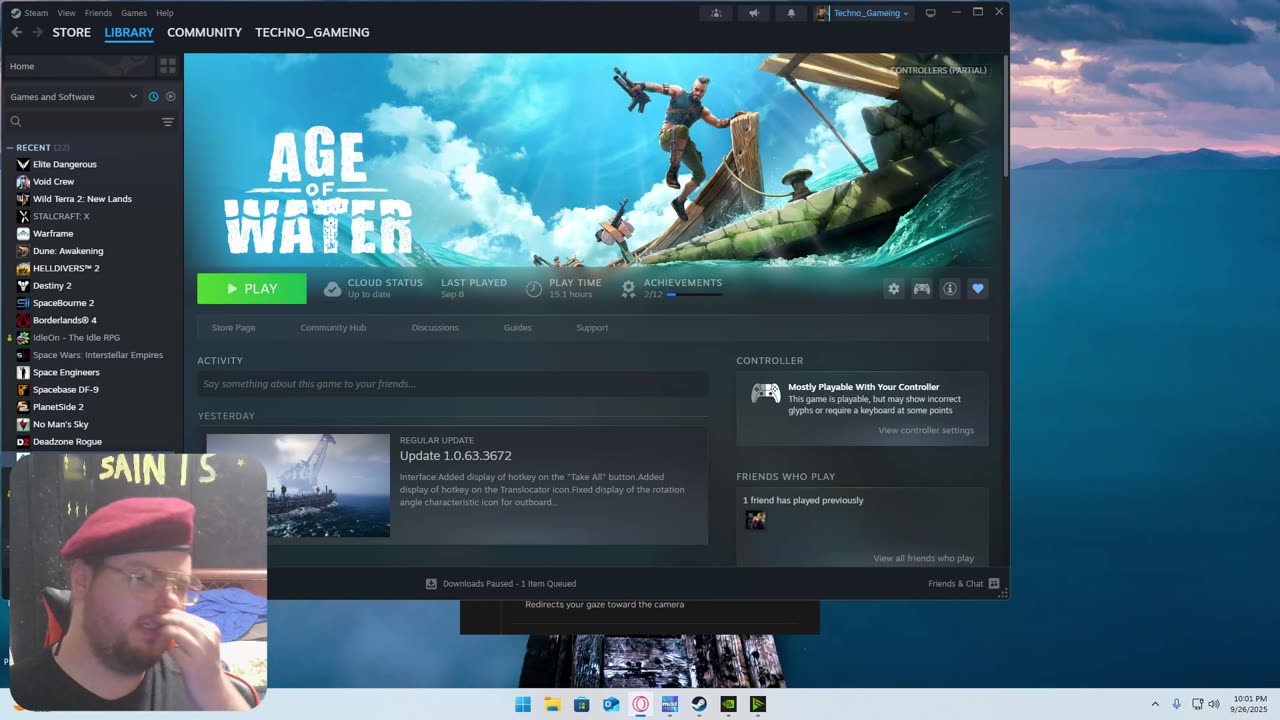This screenshot has height=720, width=1280.
Task: Toggle sort by recent clock icon
Action: point(153,97)
